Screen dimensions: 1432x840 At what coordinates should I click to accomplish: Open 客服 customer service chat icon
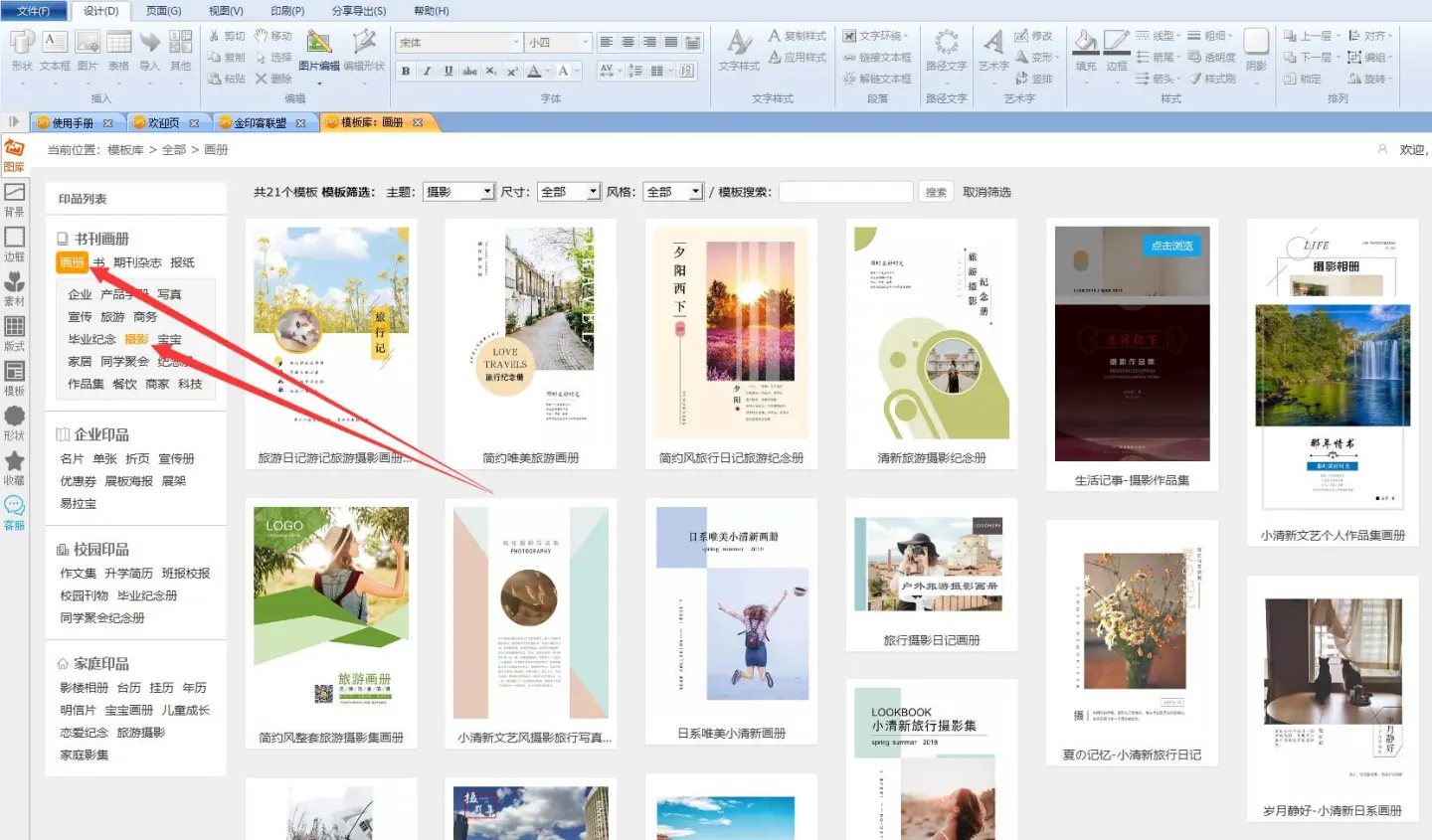14,512
